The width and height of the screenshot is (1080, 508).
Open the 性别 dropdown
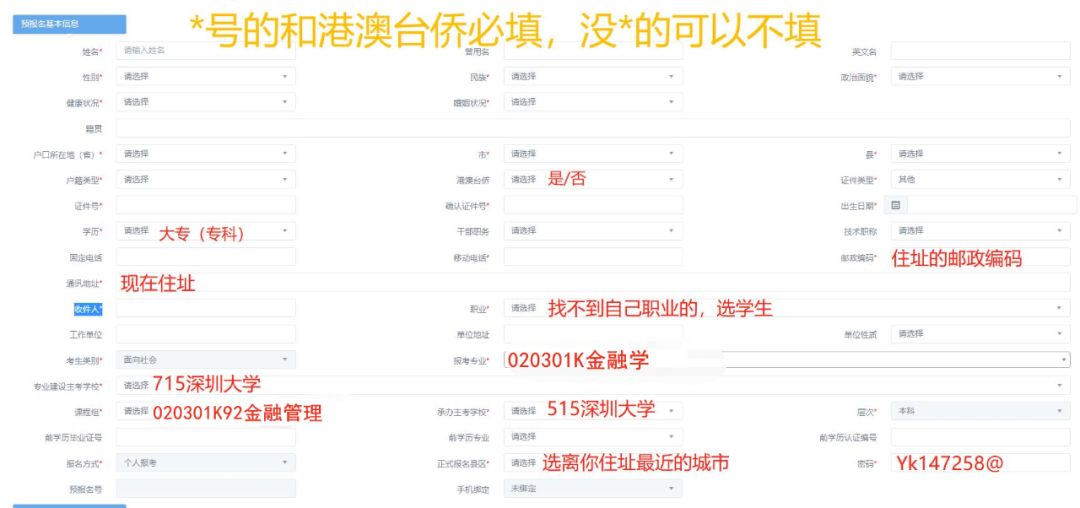pos(205,76)
